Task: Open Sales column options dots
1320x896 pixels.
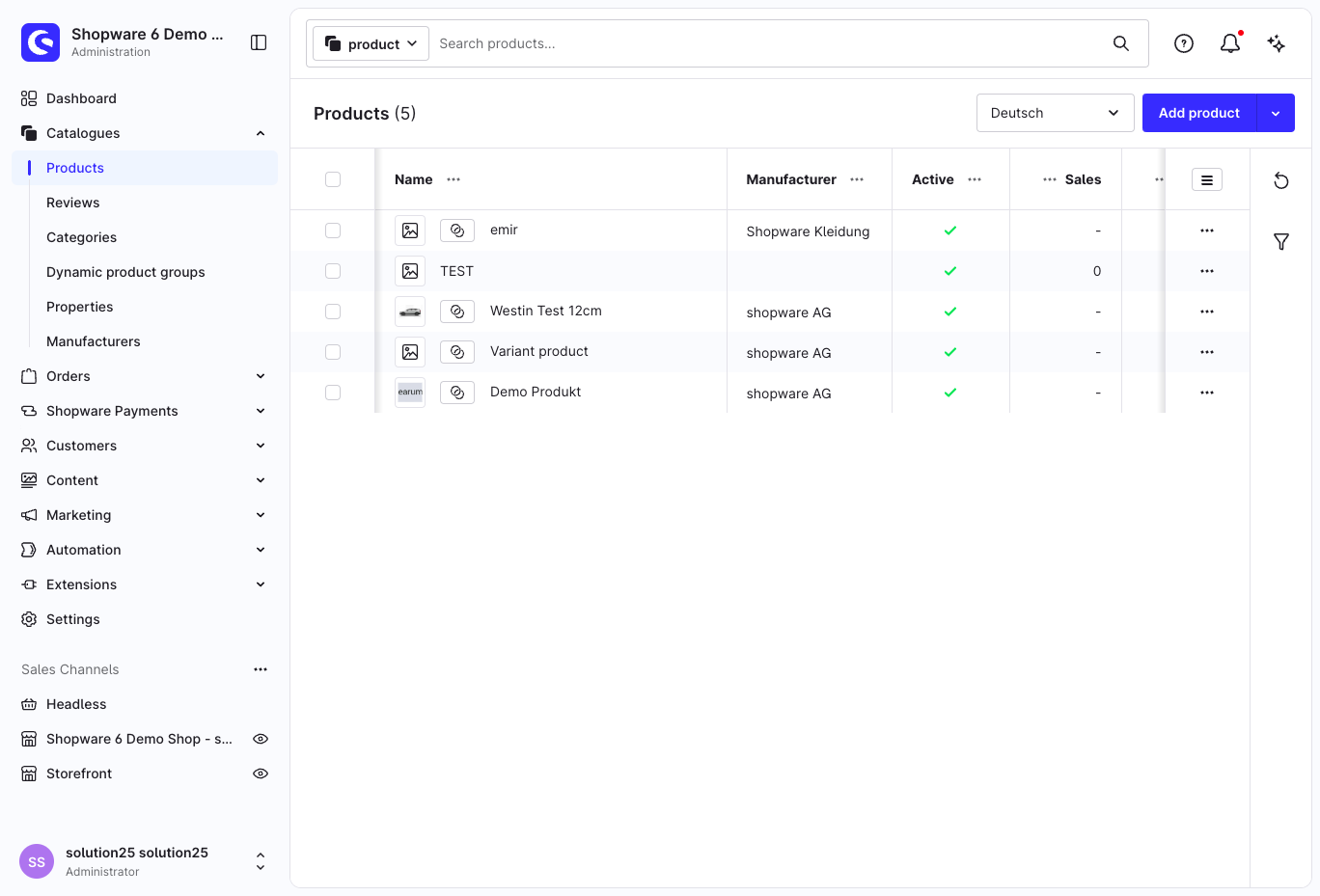Action: point(1050,179)
